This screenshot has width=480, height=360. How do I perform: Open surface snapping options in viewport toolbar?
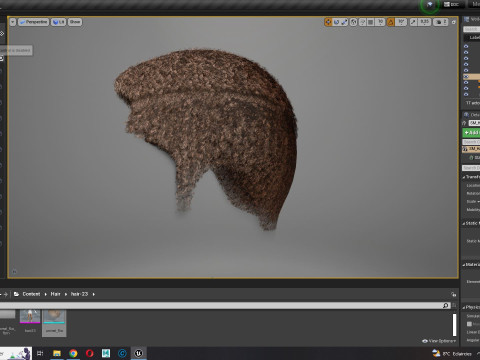[362, 22]
